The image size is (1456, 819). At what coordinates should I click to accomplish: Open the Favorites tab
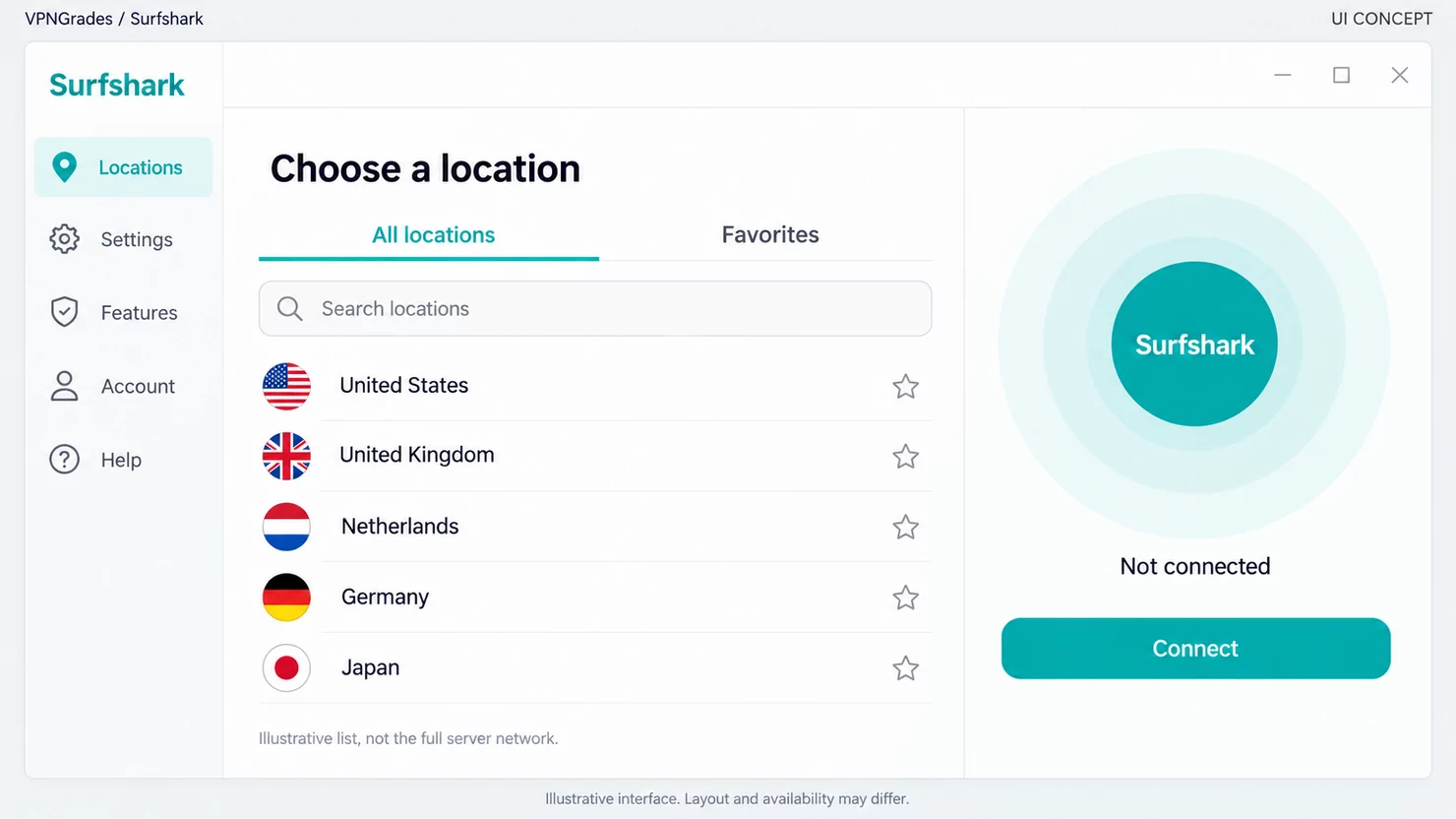(x=770, y=234)
